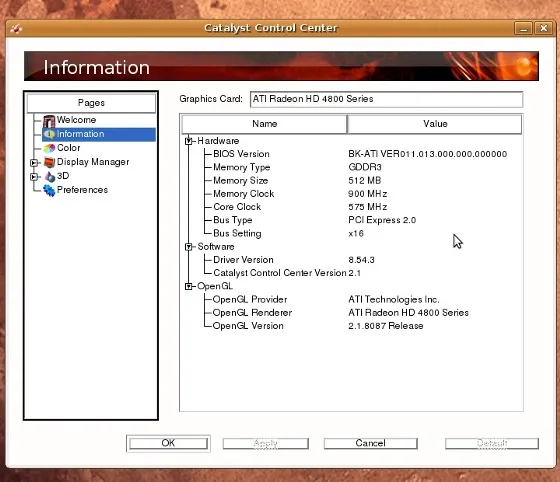
Task: Select the Driver Version row
Action: click(x=243, y=260)
